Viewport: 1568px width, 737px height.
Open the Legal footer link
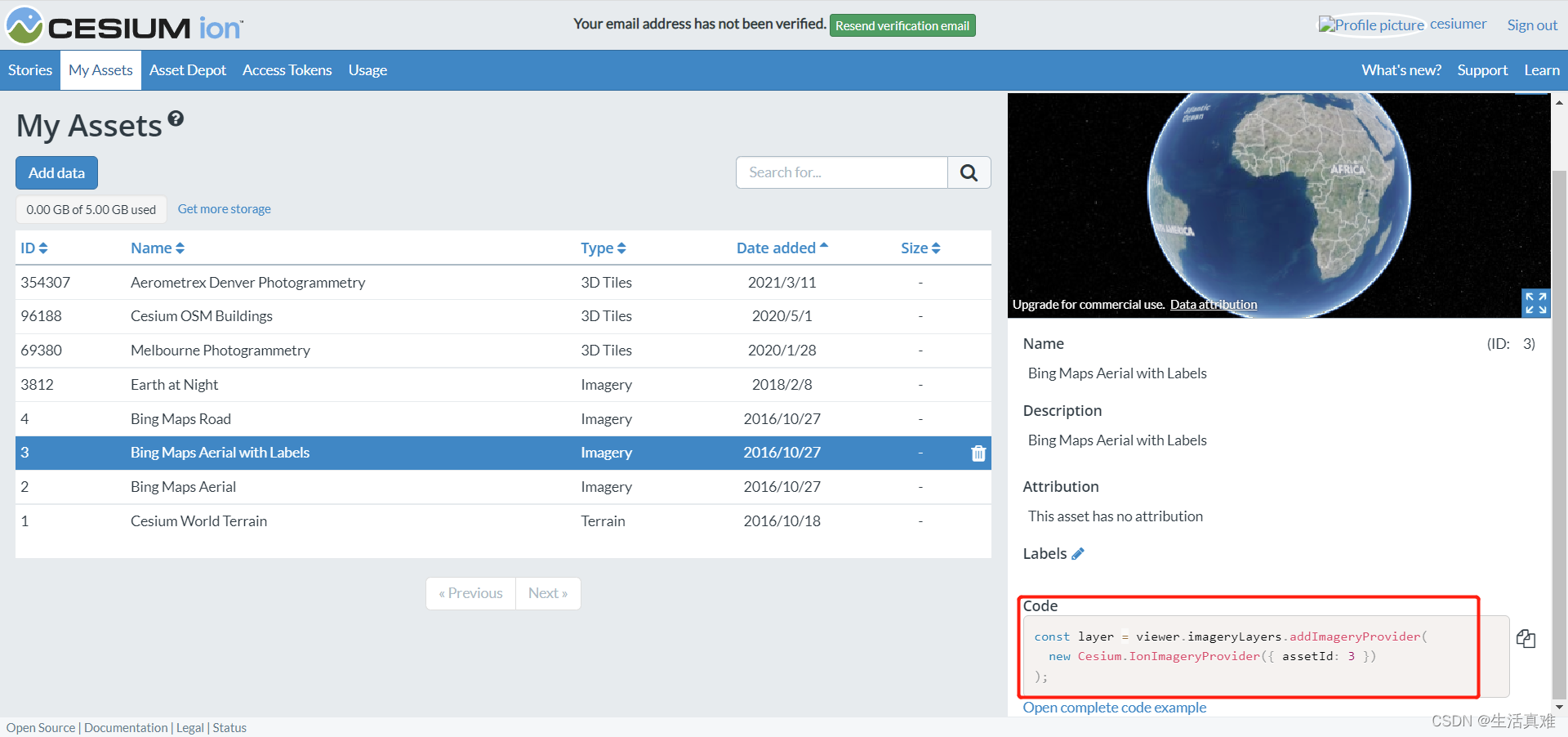pyautogui.click(x=190, y=728)
